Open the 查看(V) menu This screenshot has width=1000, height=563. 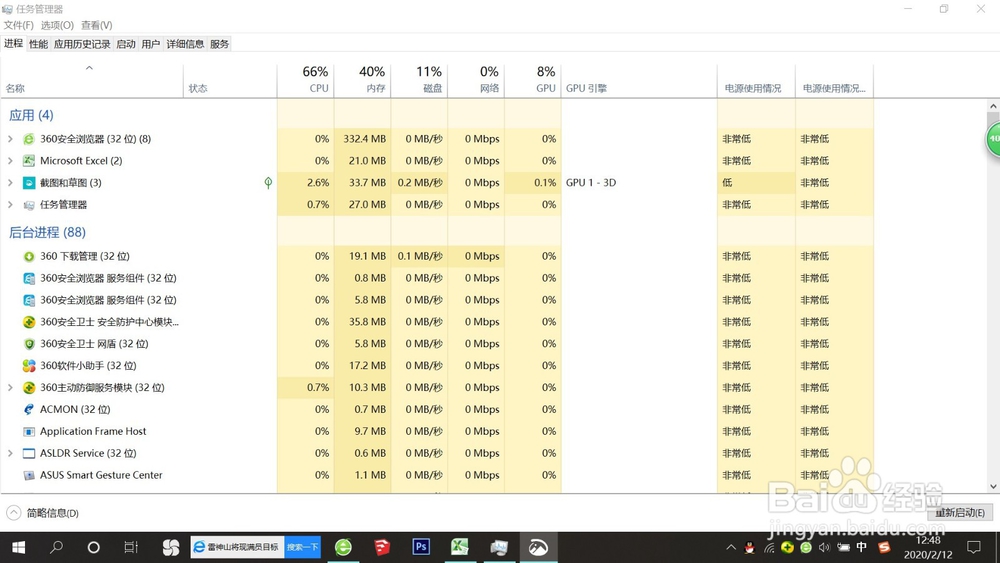pyautogui.click(x=96, y=25)
